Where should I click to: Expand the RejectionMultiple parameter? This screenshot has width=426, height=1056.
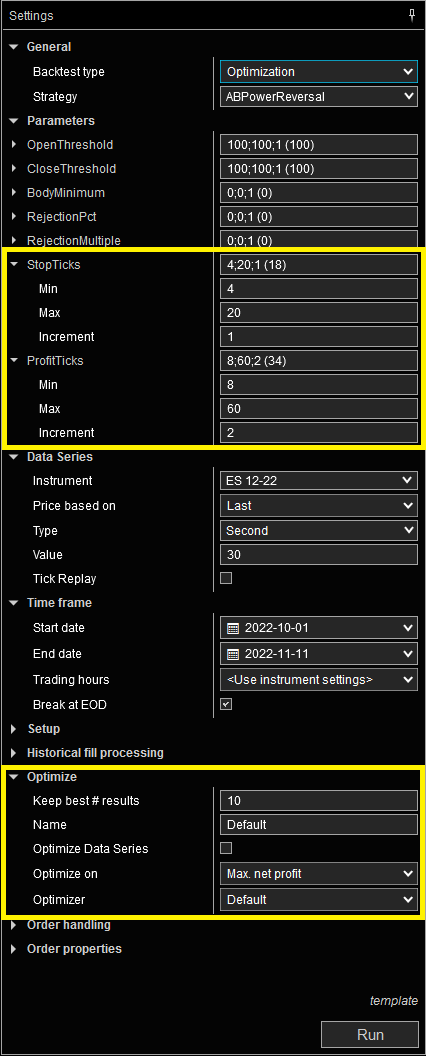pyautogui.click(x=14, y=240)
